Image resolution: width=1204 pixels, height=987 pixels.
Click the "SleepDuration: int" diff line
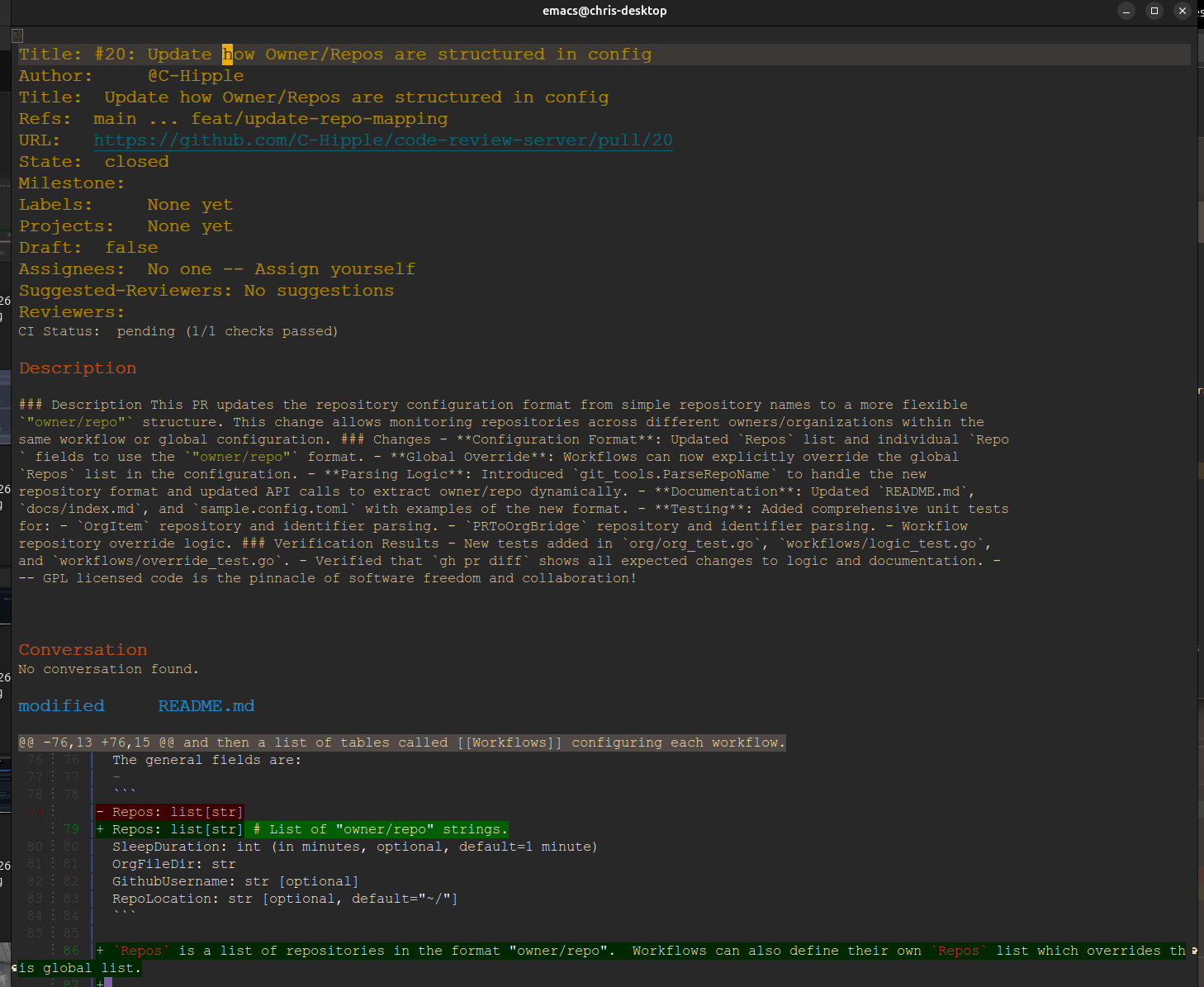(x=354, y=847)
